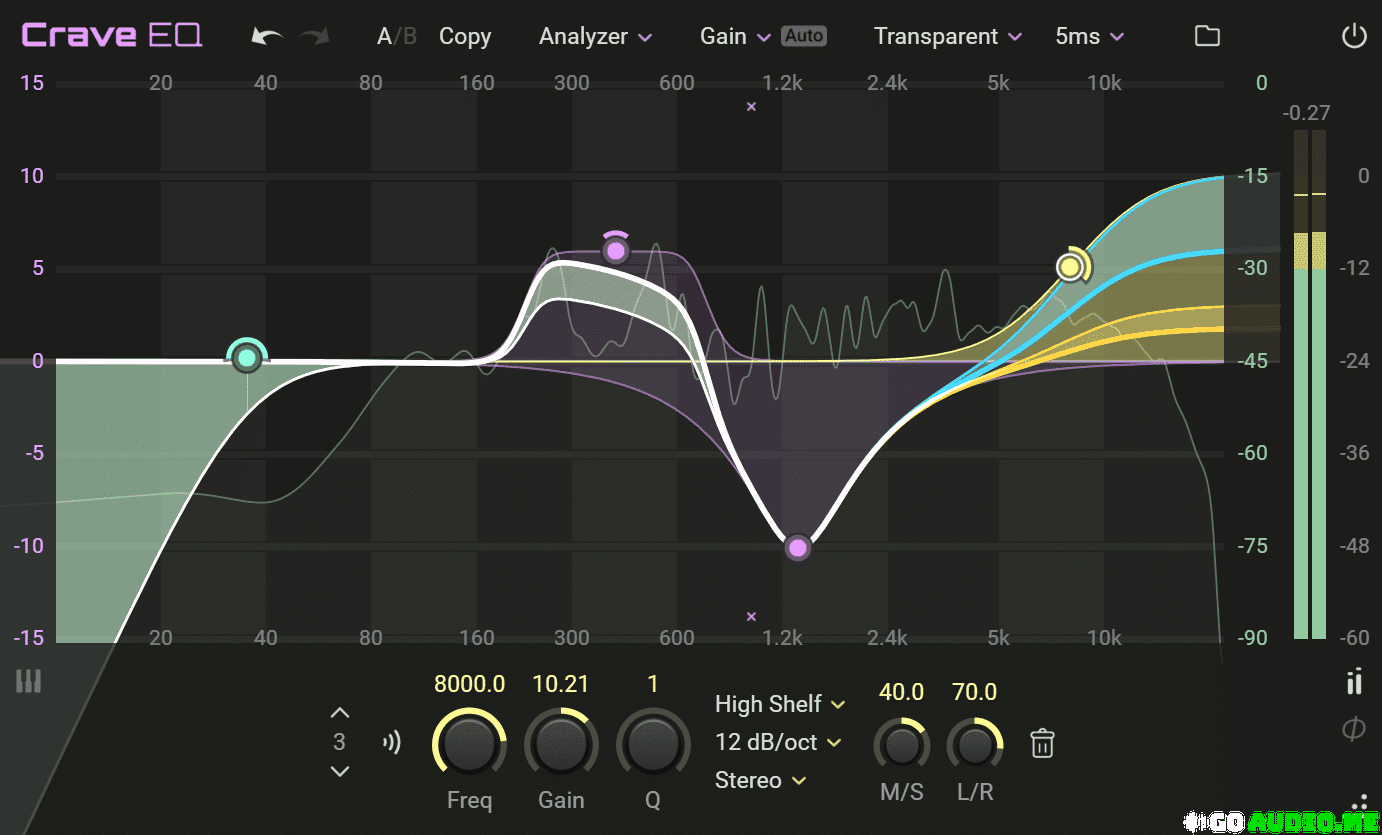Toggle A/B comparison state
The height and width of the screenshot is (835, 1382).
(397, 37)
